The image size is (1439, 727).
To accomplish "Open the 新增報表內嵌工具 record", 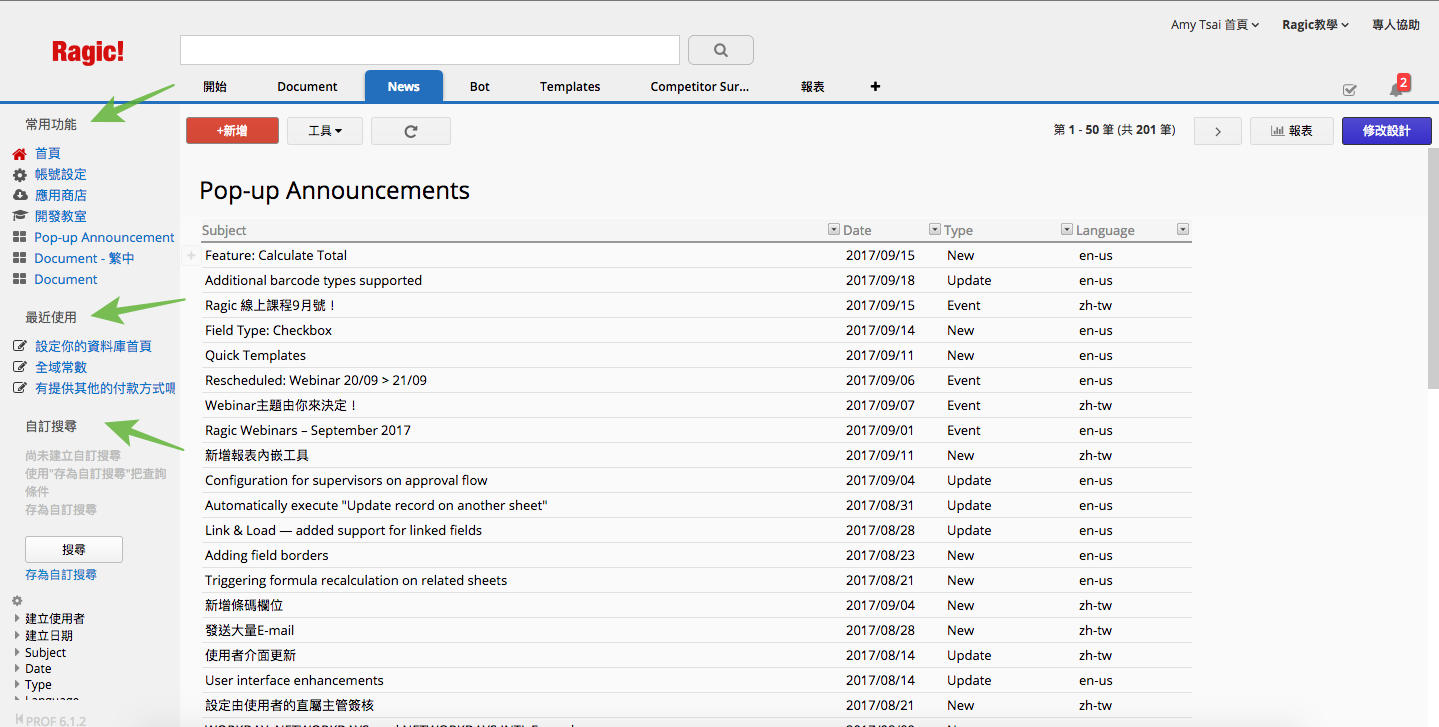I will pos(257,456).
